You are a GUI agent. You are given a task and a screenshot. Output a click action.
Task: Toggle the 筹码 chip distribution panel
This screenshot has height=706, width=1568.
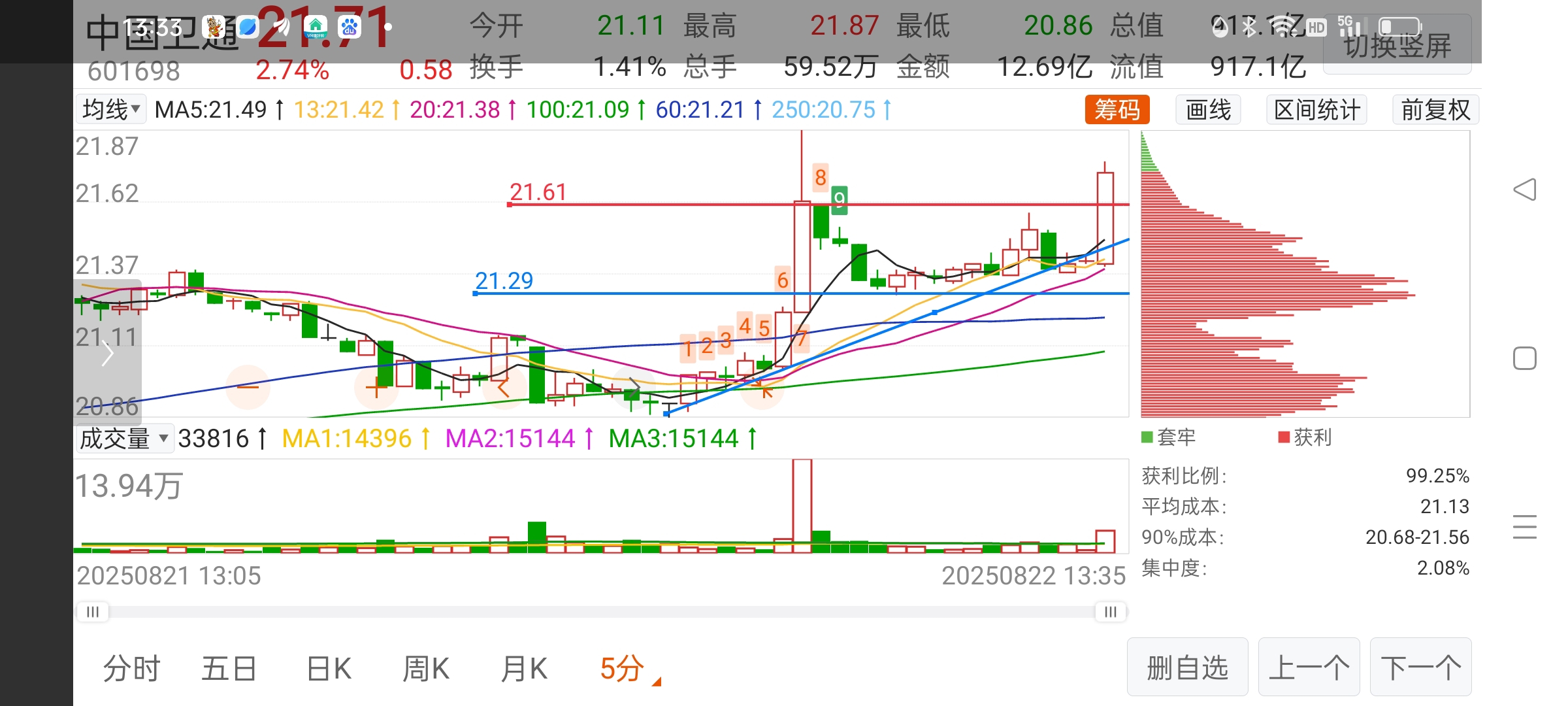tap(1117, 109)
